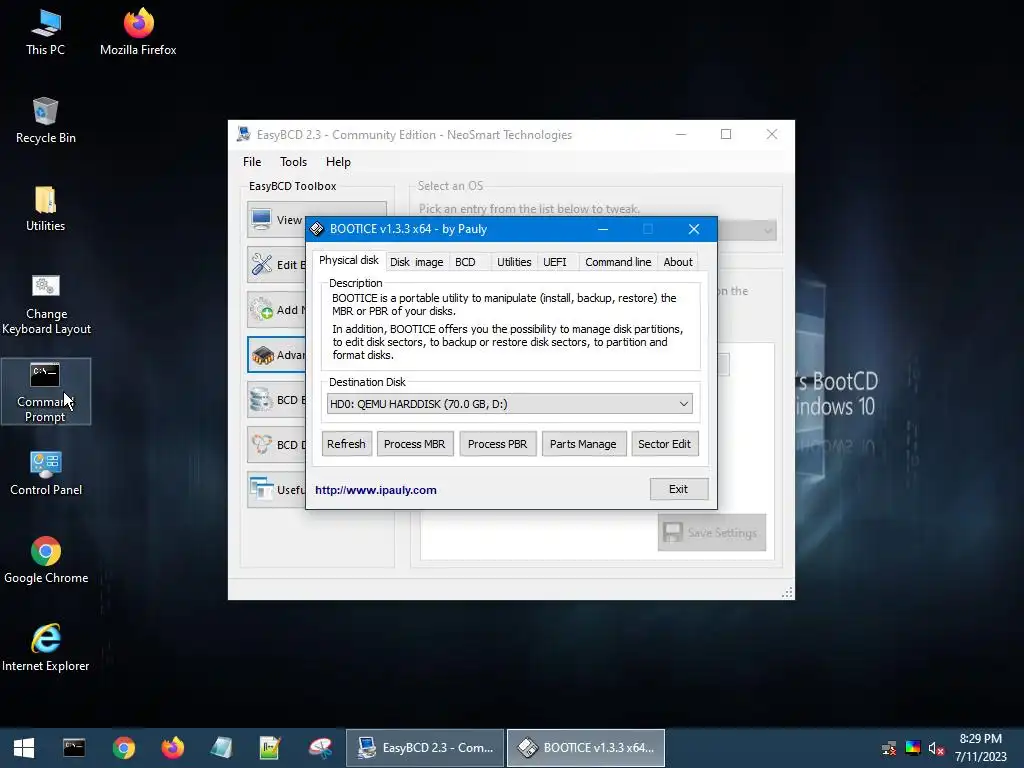1024x768 pixels.
Task: Switch to the Utilities tab in BOOTICE
Action: [x=514, y=262]
